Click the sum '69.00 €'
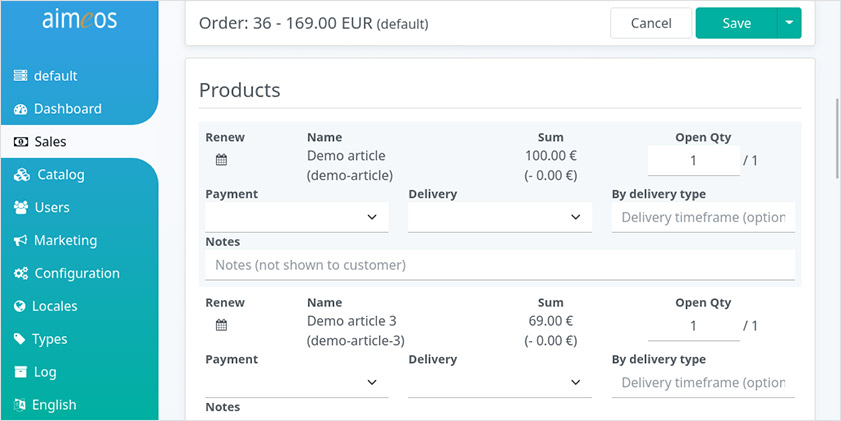 [x=551, y=321]
